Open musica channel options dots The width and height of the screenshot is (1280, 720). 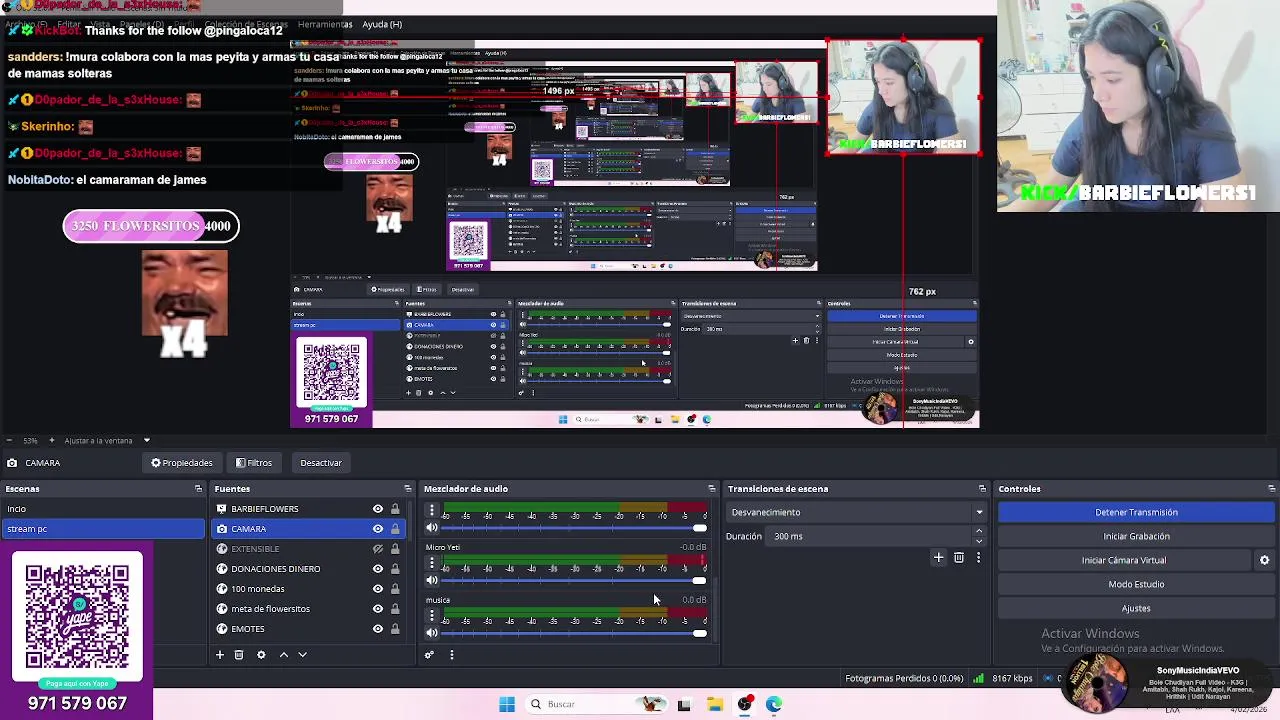tap(432, 616)
